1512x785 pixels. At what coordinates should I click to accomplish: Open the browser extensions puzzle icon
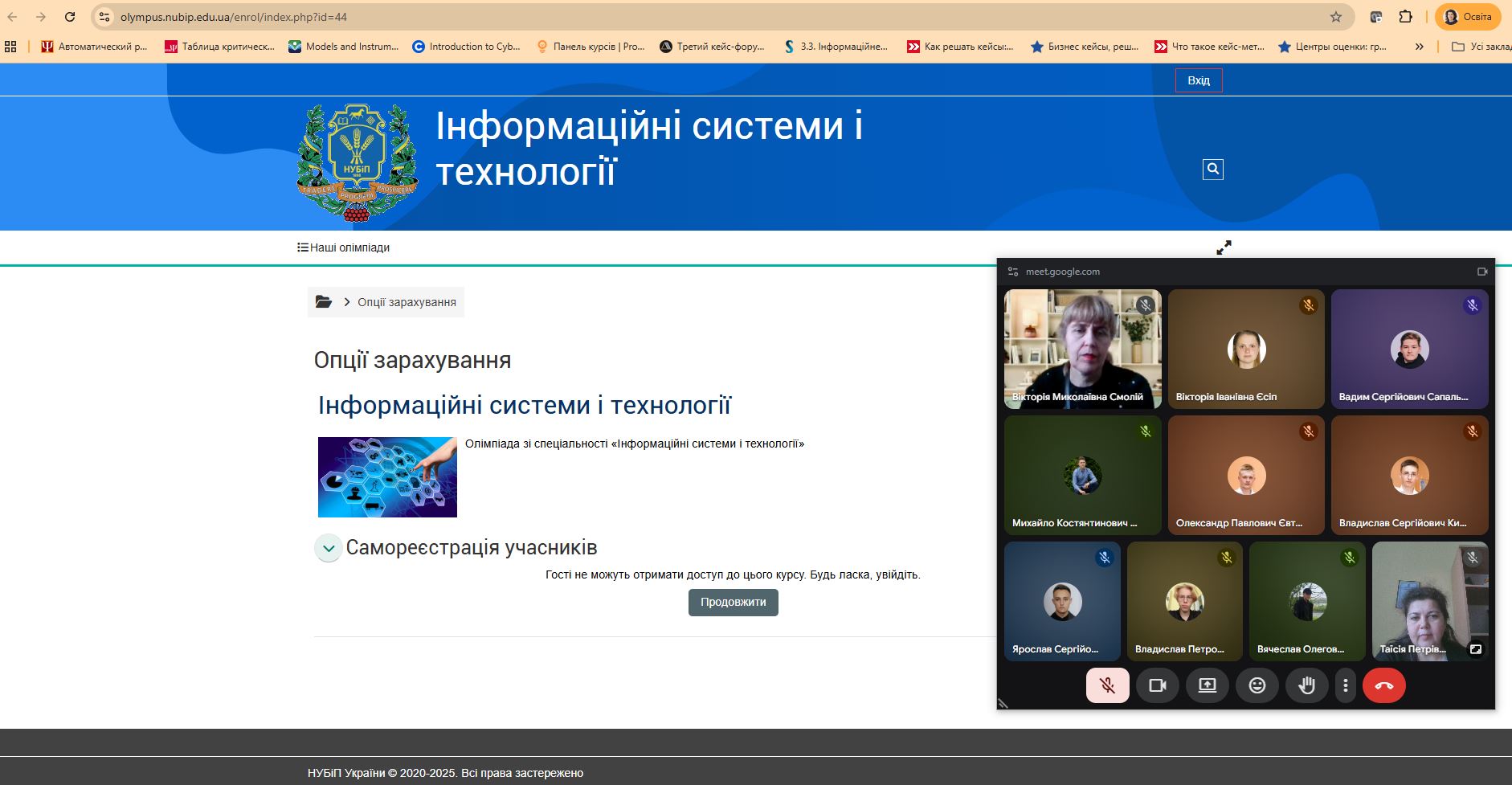click(x=1405, y=17)
